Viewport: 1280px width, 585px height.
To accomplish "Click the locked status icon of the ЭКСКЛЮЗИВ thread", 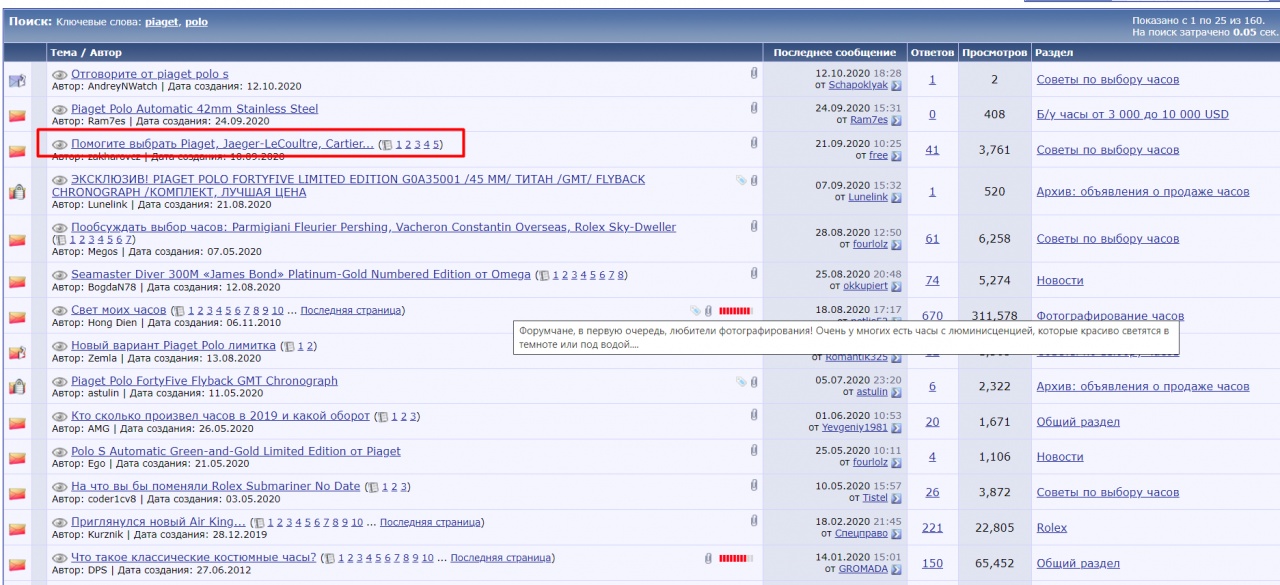I will click(17, 192).
